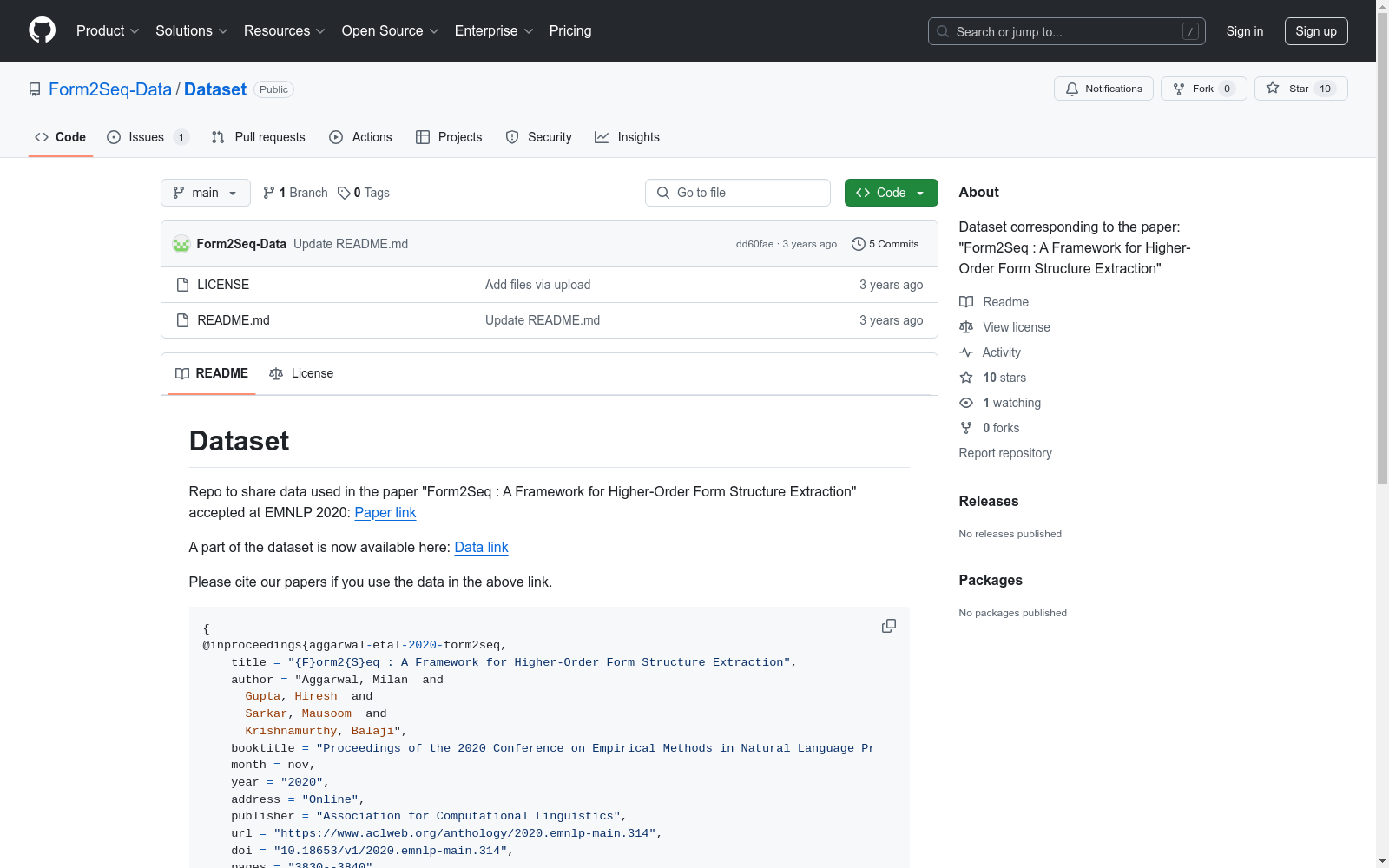Viewport: 1389px width, 868px height.
Task: Click the book icon beside Readme
Action: (966, 302)
